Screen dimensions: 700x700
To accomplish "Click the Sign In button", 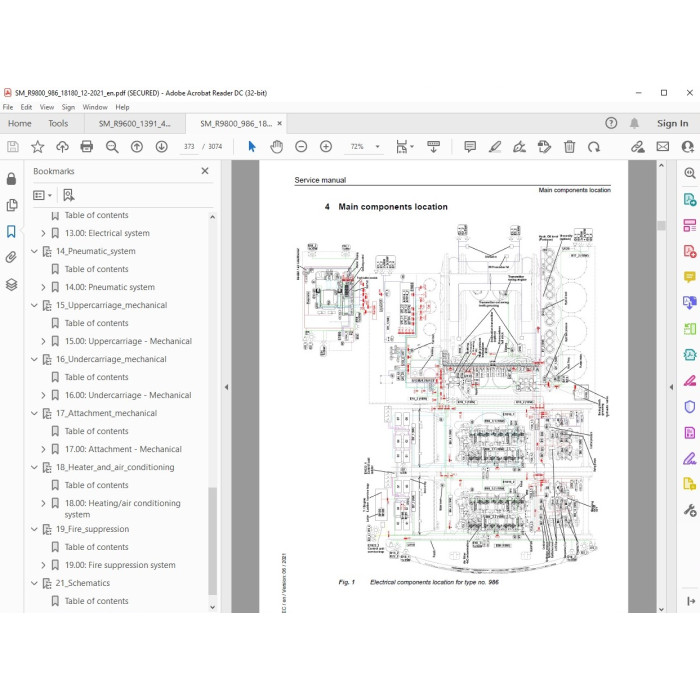I will (x=672, y=123).
